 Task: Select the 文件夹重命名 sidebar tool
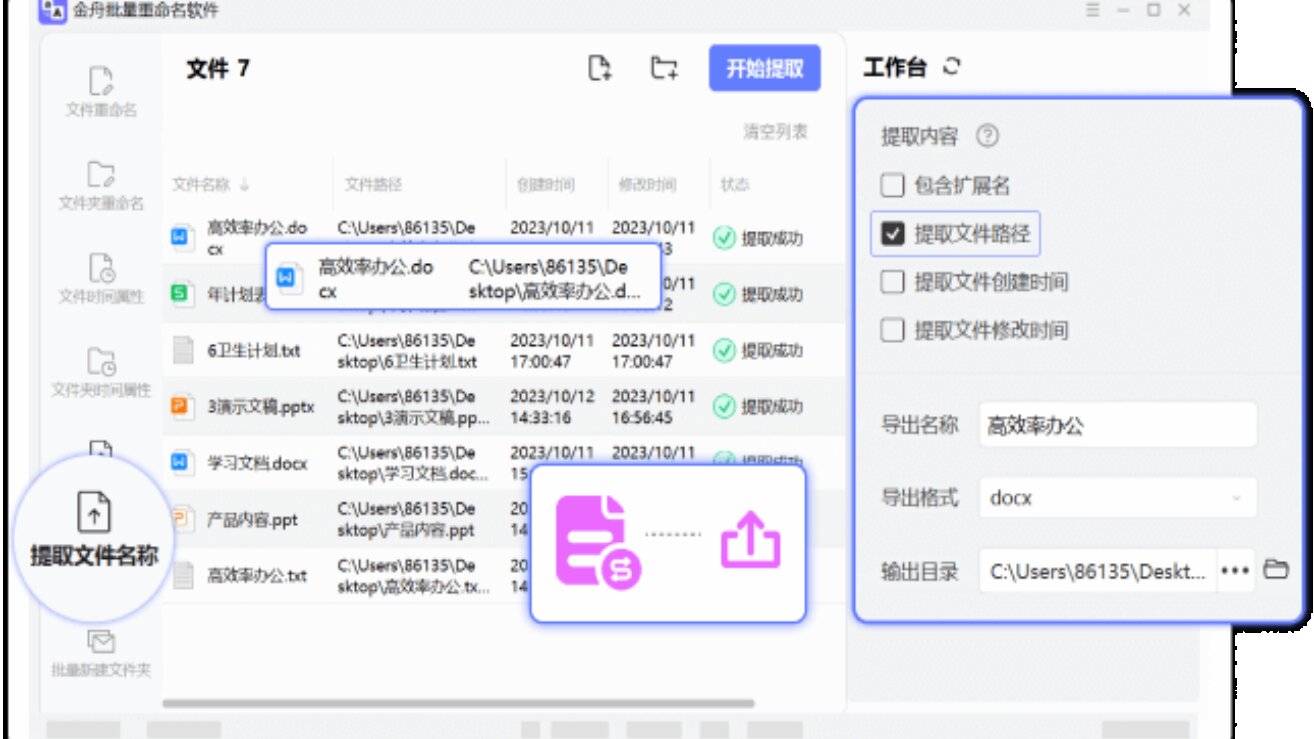coord(101,185)
